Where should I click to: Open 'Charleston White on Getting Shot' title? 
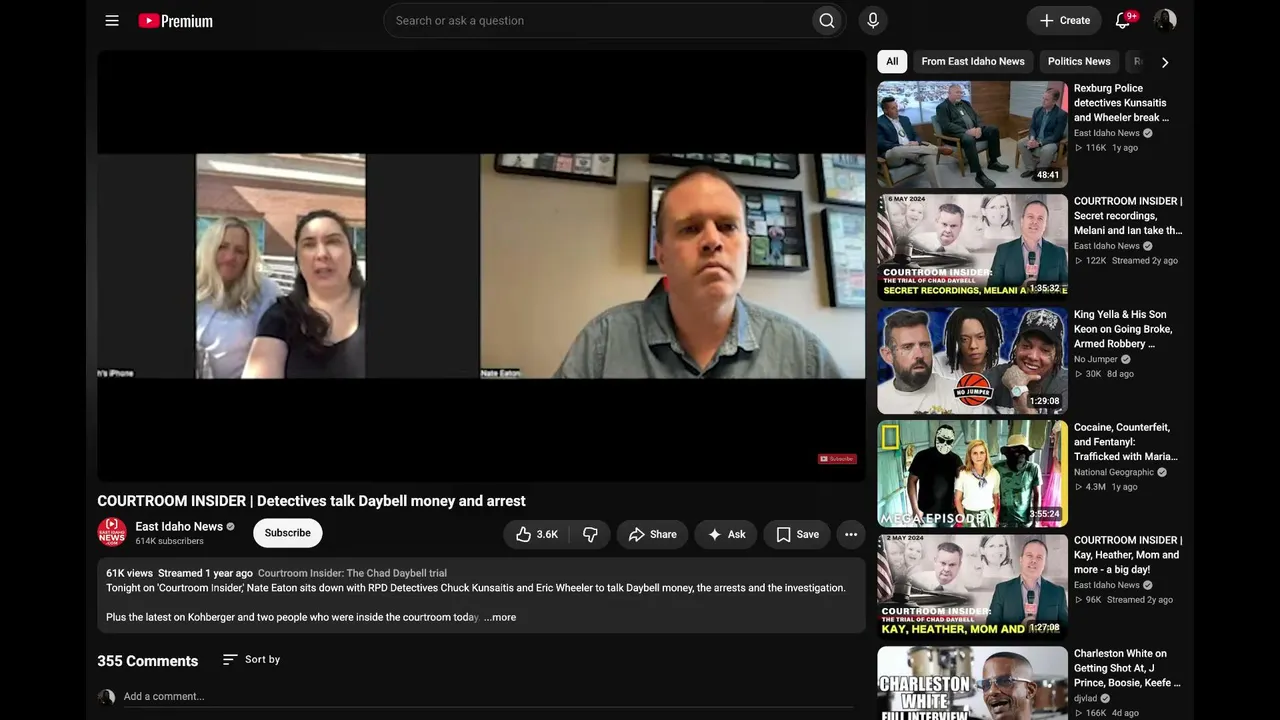pyautogui.click(x=1127, y=668)
